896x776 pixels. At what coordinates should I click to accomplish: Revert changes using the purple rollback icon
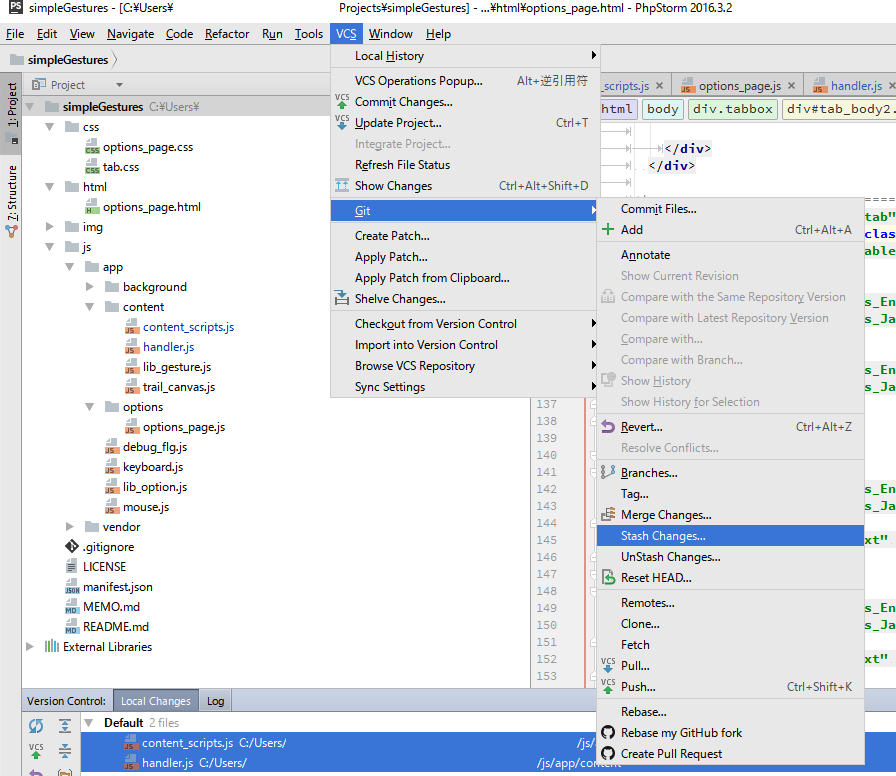coord(36,772)
